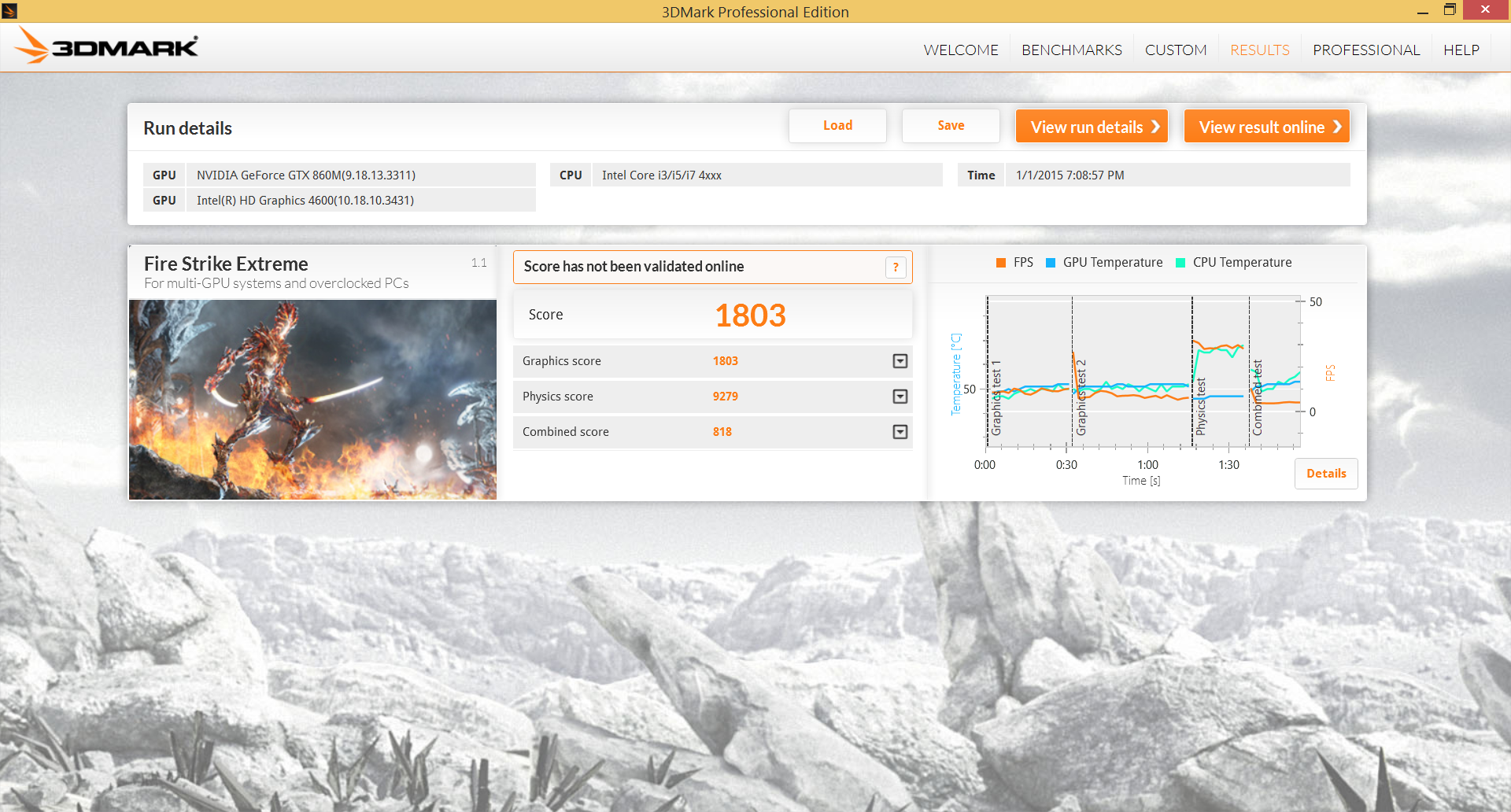Click the Save button

951,126
